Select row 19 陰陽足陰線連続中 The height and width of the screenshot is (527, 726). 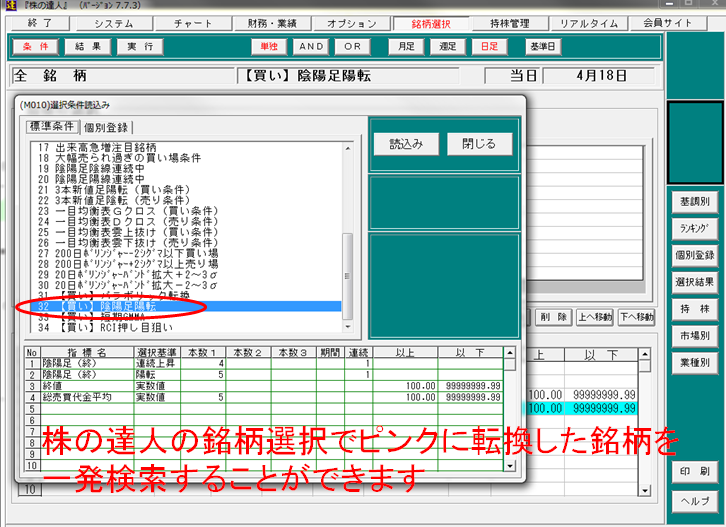(186, 169)
